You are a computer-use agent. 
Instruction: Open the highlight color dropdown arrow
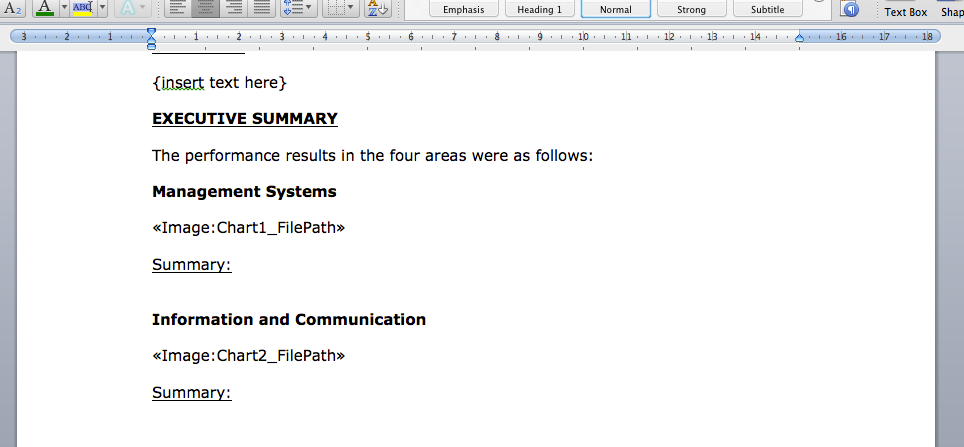[x=102, y=8]
